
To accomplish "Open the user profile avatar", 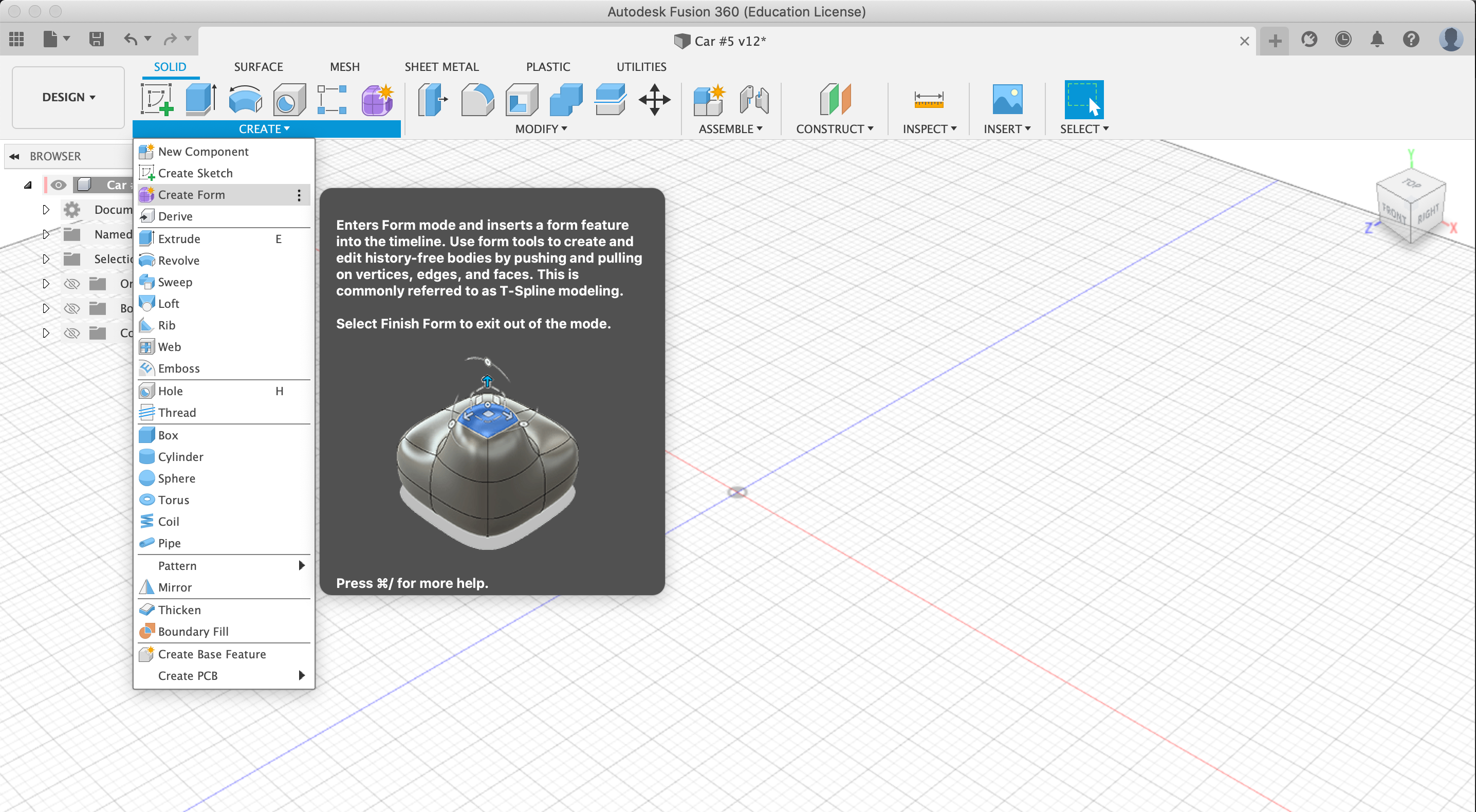I will pyautogui.click(x=1451, y=39).
